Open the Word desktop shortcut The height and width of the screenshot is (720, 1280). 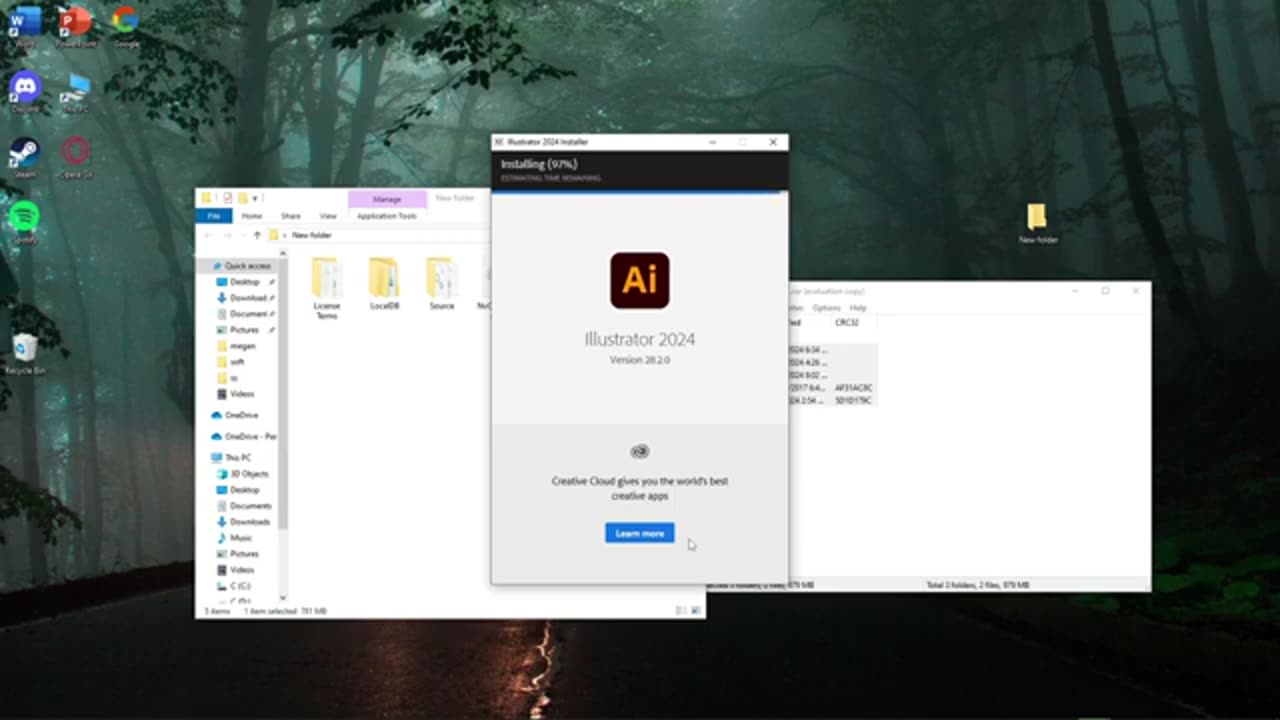pyautogui.click(x=24, y=25)
